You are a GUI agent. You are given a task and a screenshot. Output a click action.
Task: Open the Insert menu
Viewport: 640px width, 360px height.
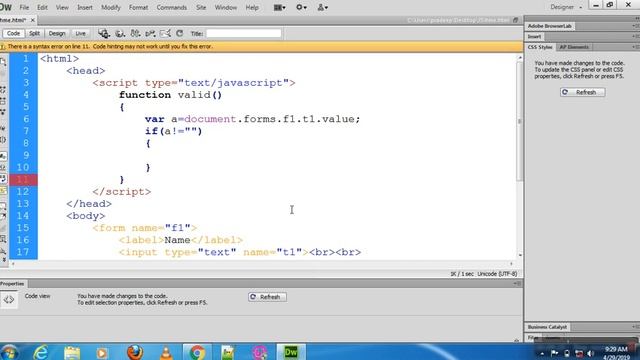(x=84, y=7)
